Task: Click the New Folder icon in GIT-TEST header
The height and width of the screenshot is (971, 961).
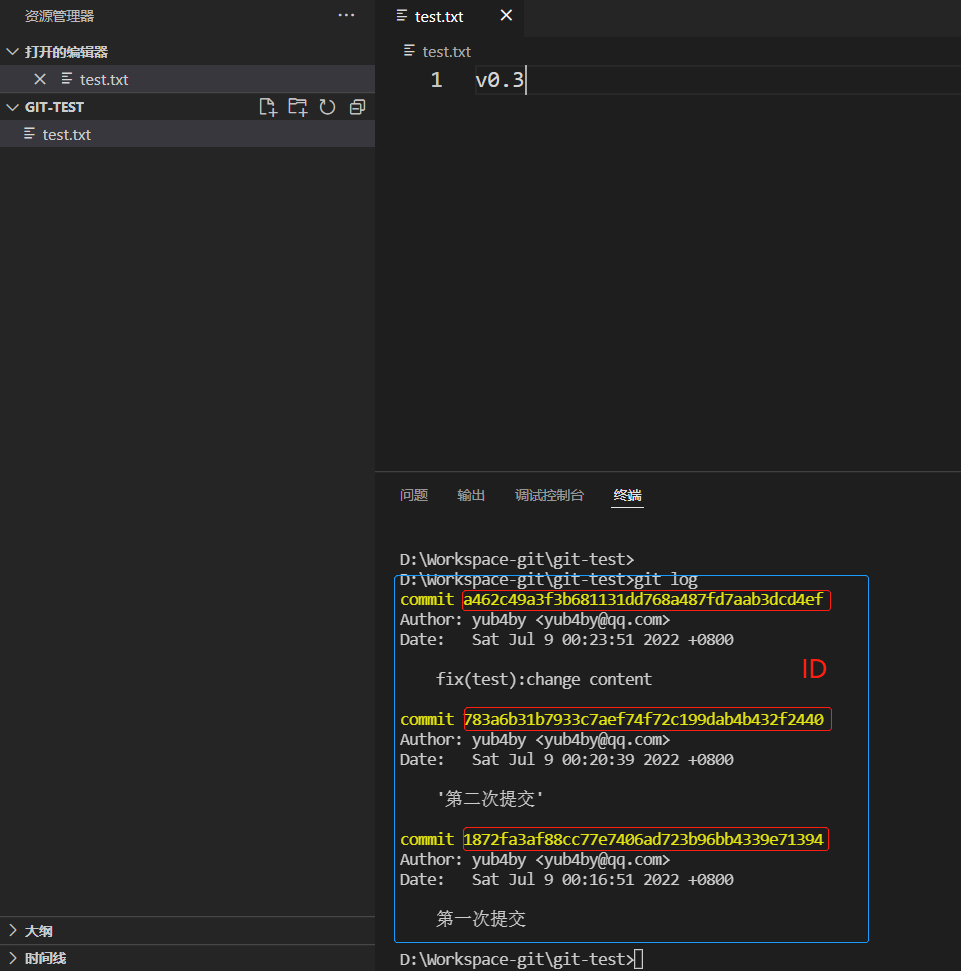Action: click(298, 107)
